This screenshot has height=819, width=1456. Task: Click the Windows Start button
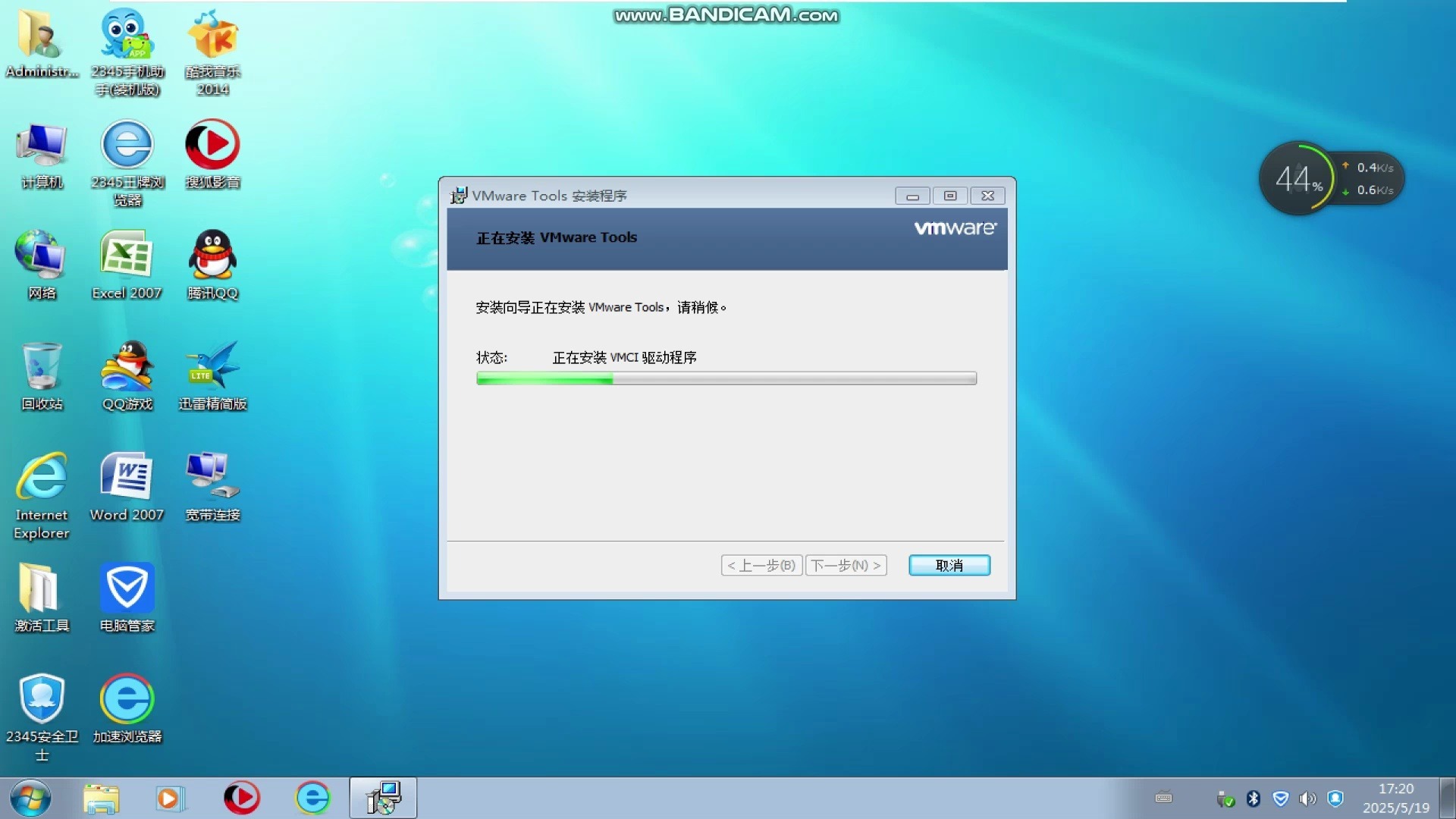click(x=30, y=798)
